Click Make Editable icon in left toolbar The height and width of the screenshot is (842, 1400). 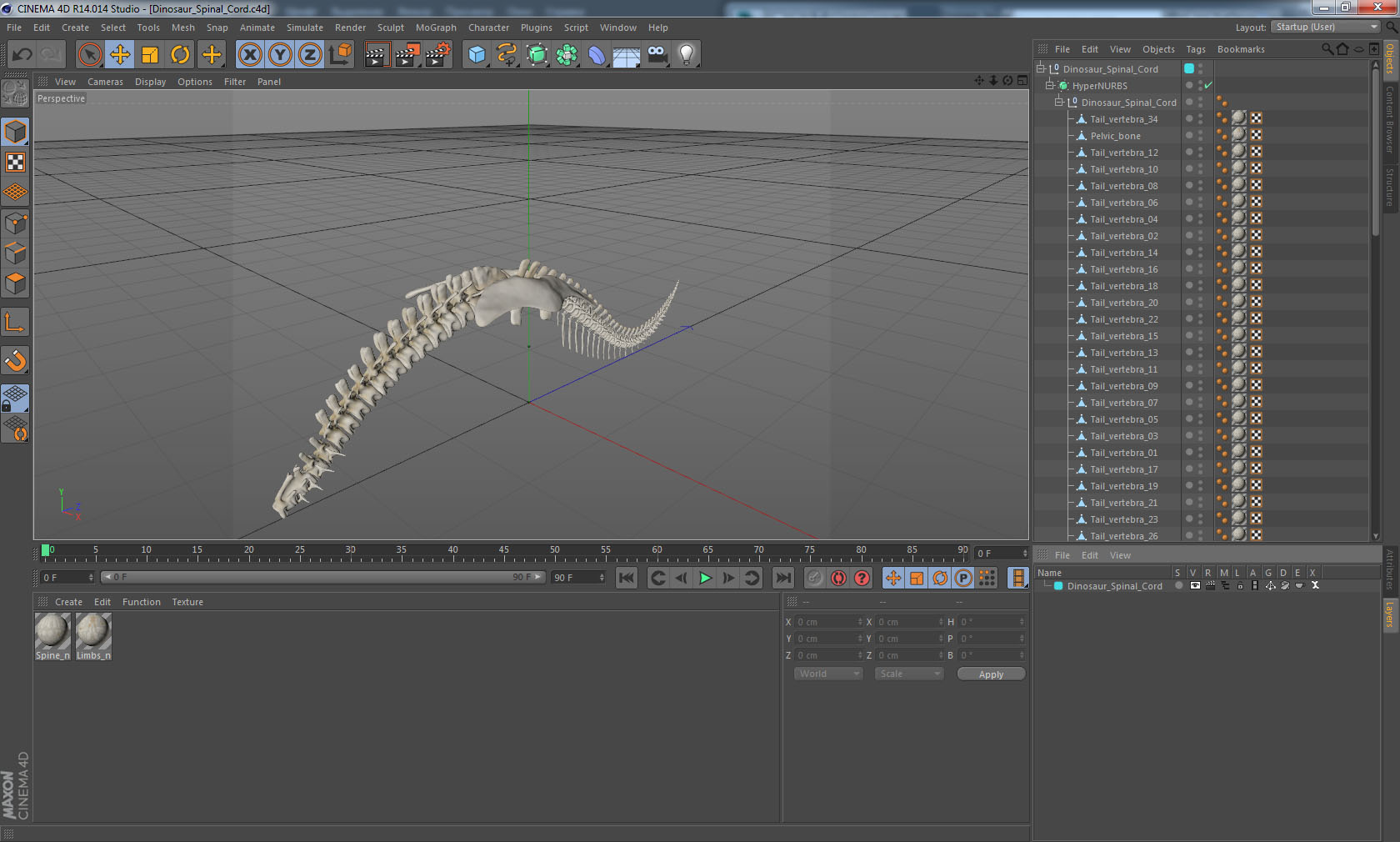pyautogui.click(x=15, y=93)
